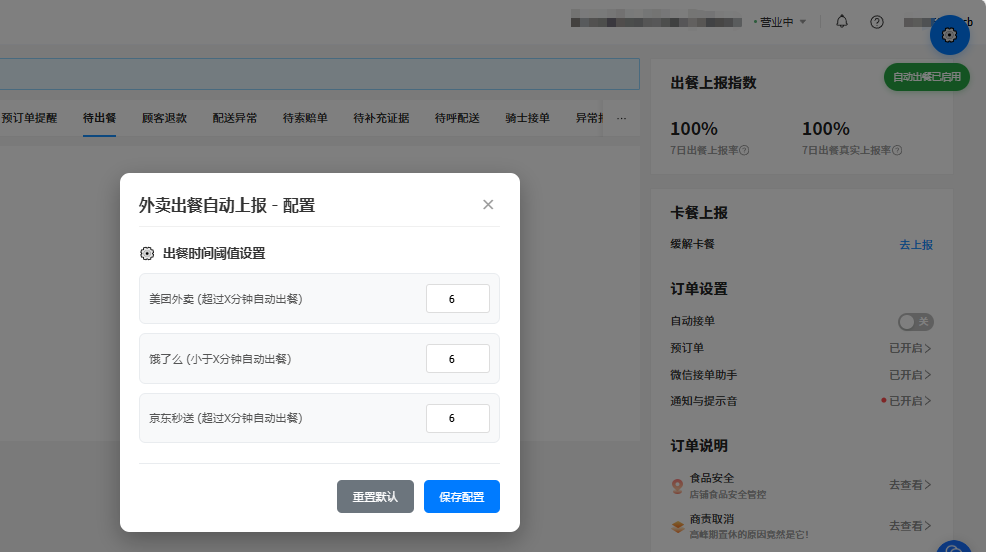Open the 顾客退款 tab

(164, 118)
